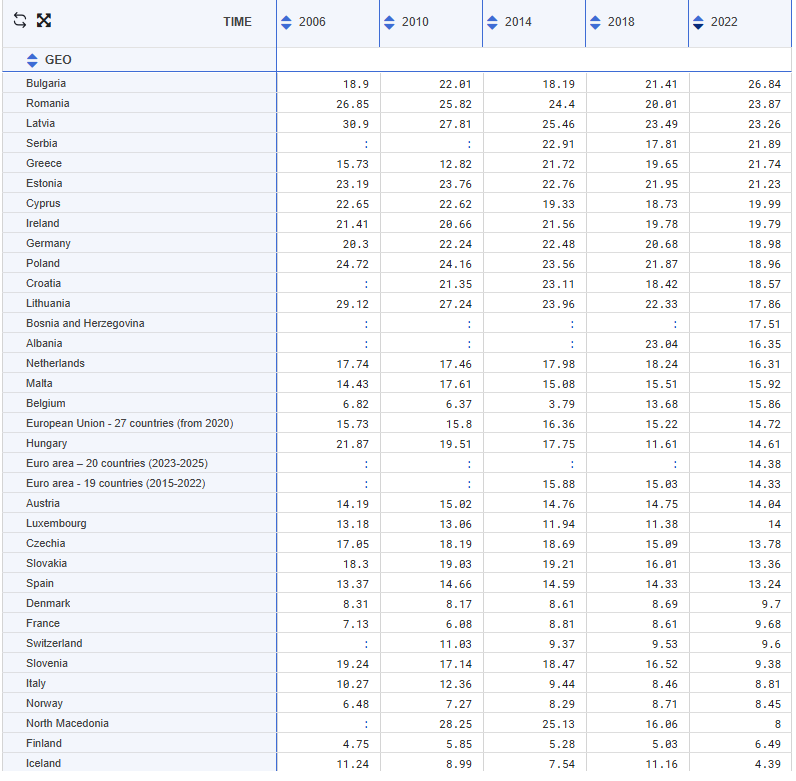Click Lithuania's 2006 value 29.12
Viewport: 796px width, 781px height.
(352, 304)
